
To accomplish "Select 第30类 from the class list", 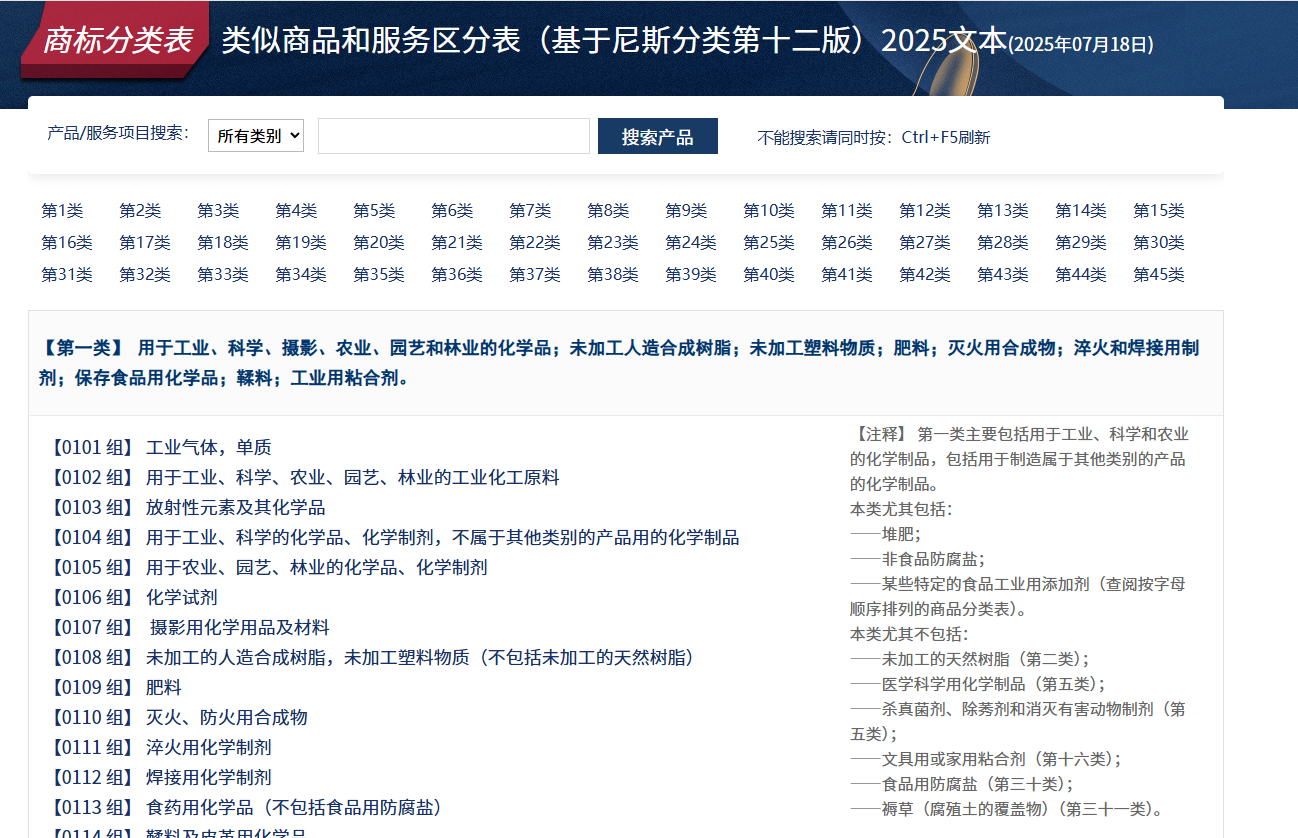I will click(1158, 242).
